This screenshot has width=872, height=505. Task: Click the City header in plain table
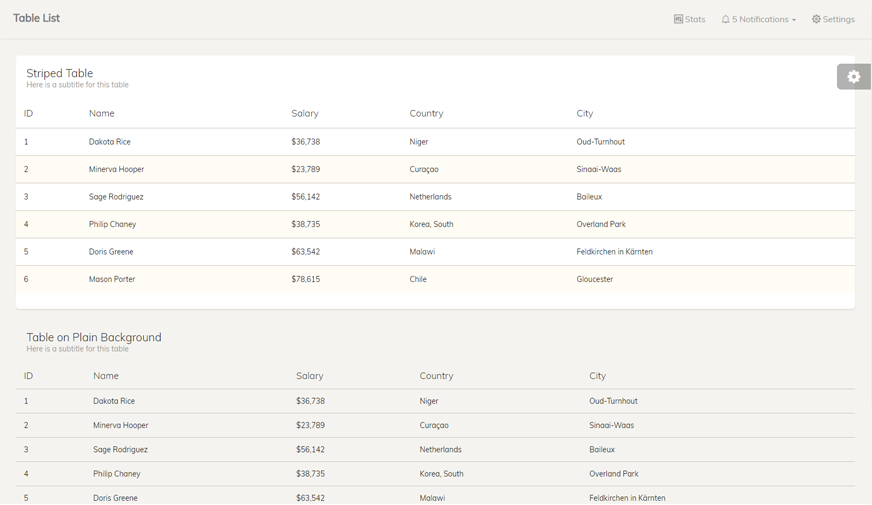pos(597,376)
